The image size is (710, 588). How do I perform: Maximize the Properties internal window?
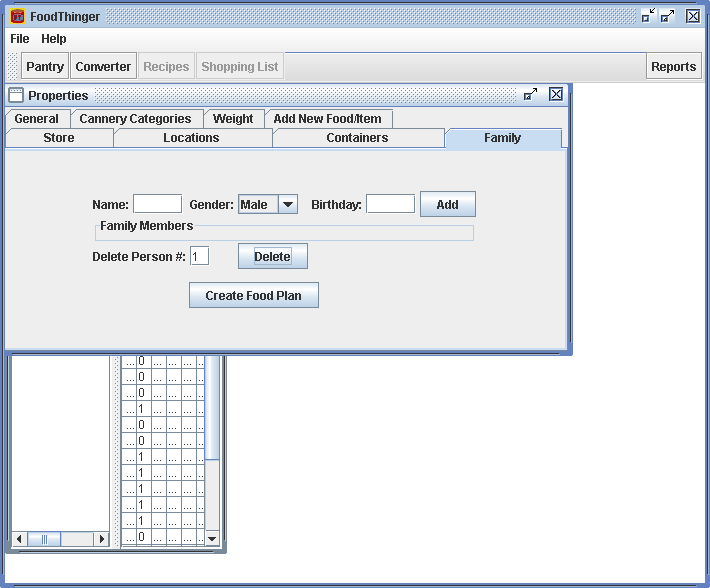point(531,95)
